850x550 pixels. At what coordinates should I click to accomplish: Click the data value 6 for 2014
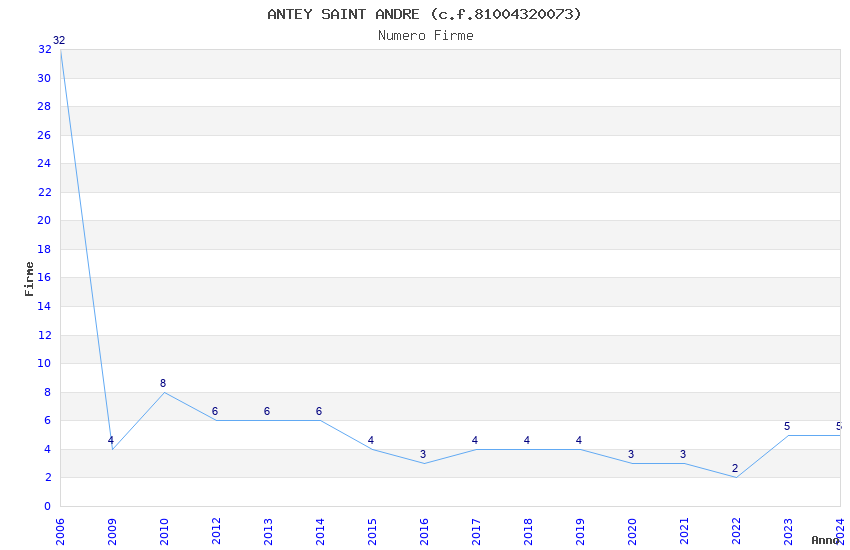pos(319,411)
